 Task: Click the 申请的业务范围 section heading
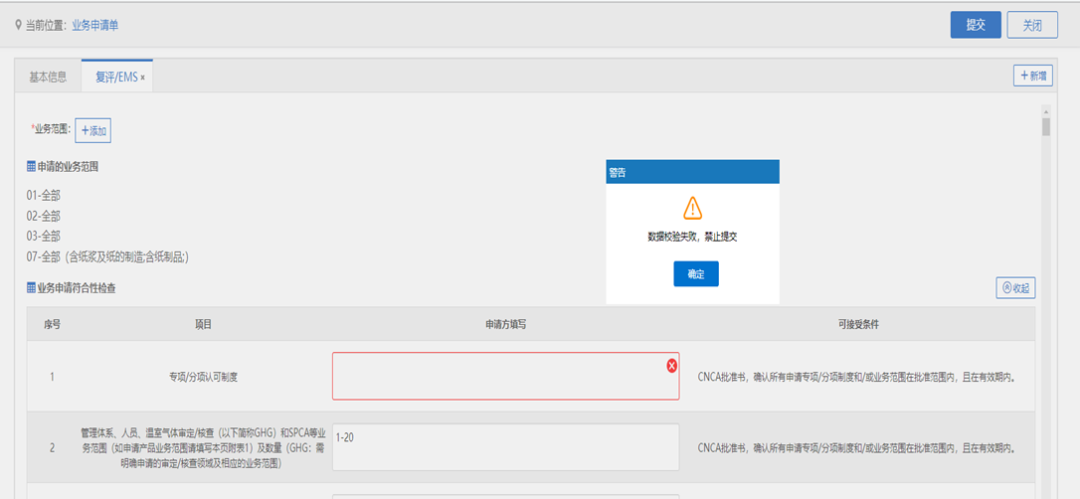(68, 166)
